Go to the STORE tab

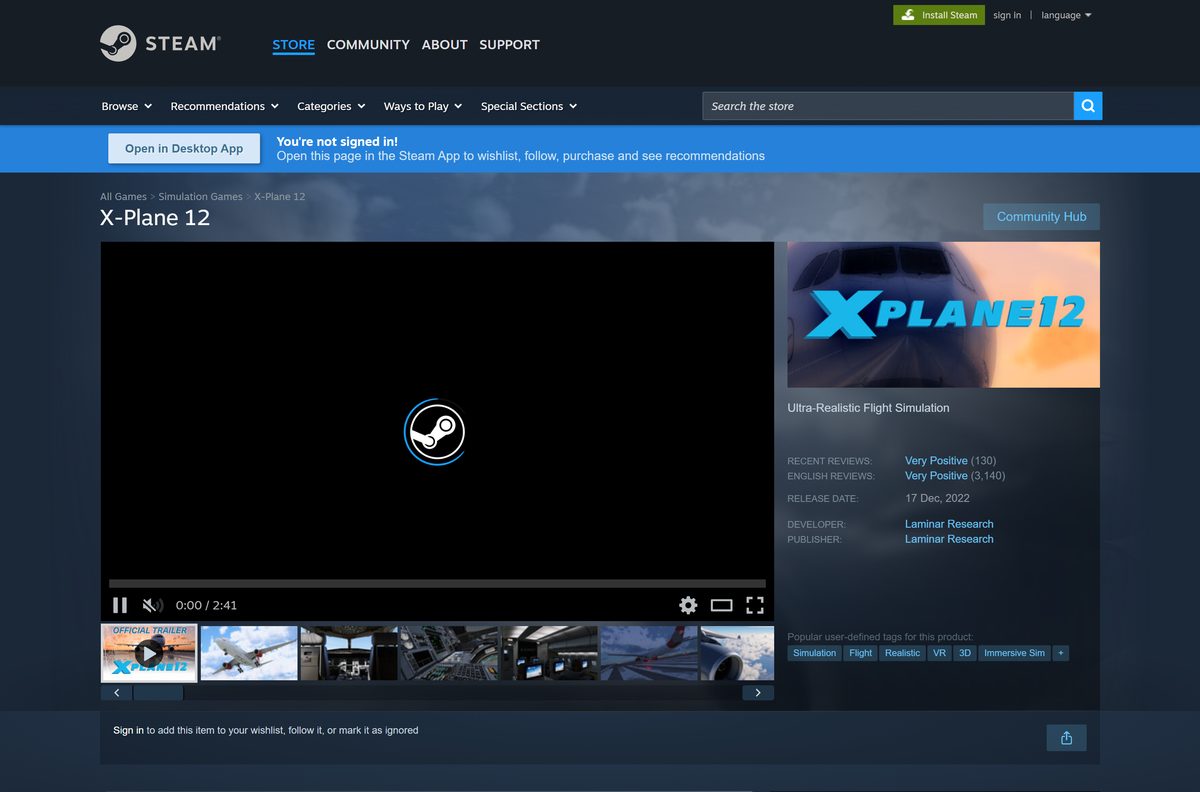pyautogui.click(x=293, y=45)
